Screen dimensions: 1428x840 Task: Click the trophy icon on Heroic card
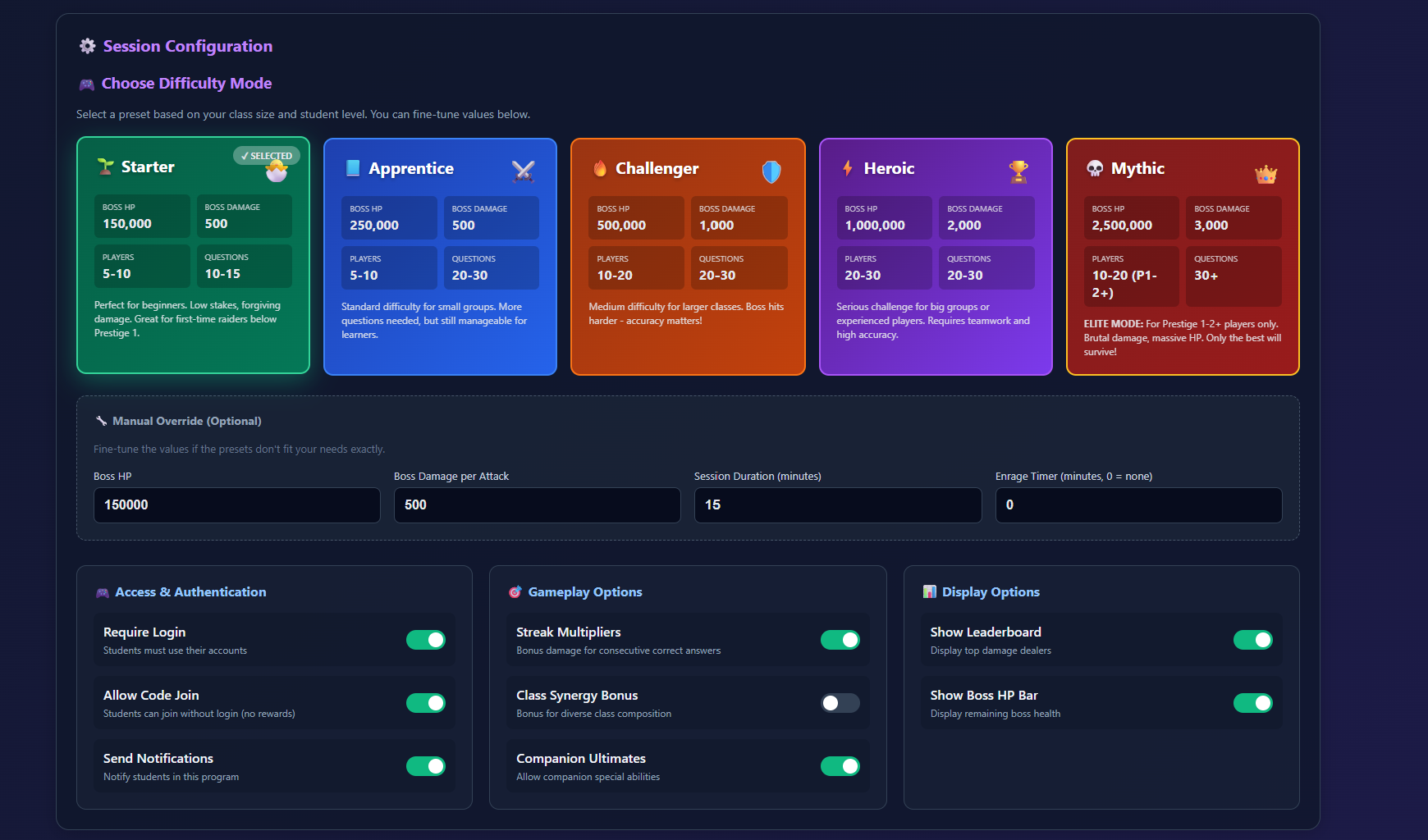(x=1018, y=171)
